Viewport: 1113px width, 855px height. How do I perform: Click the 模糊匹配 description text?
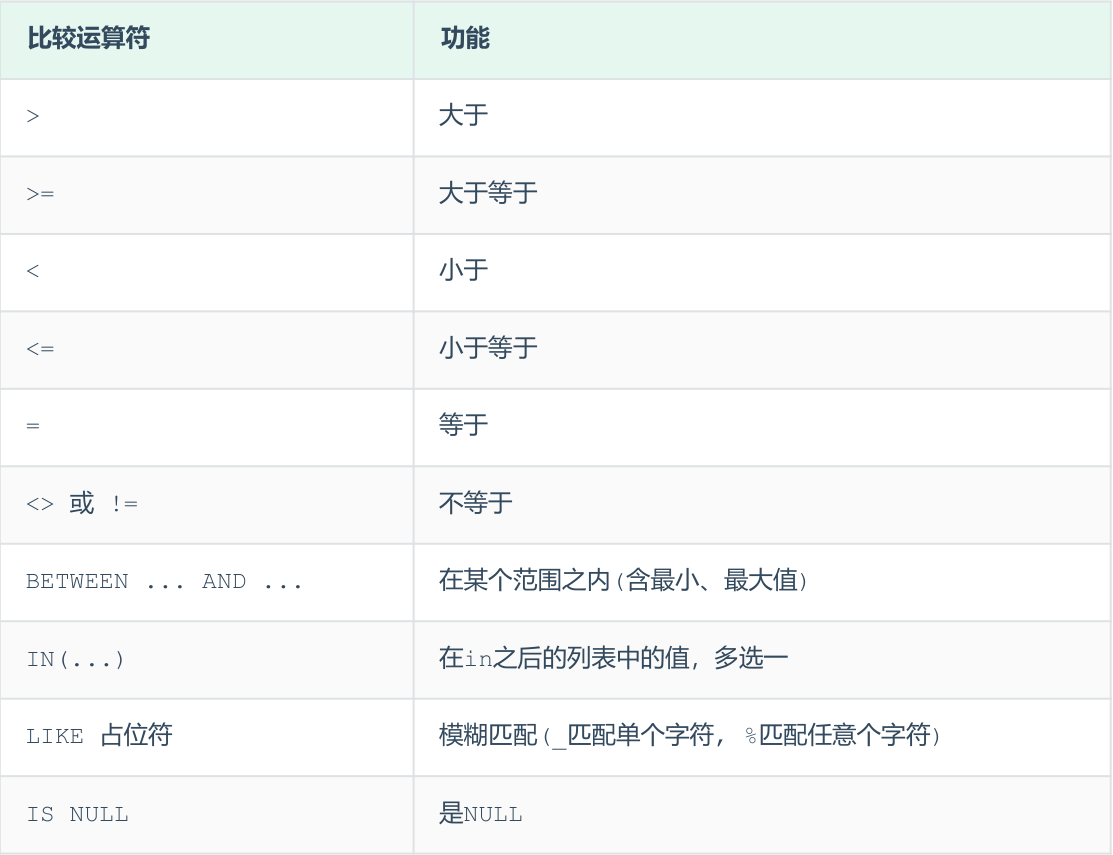[690, 737]
